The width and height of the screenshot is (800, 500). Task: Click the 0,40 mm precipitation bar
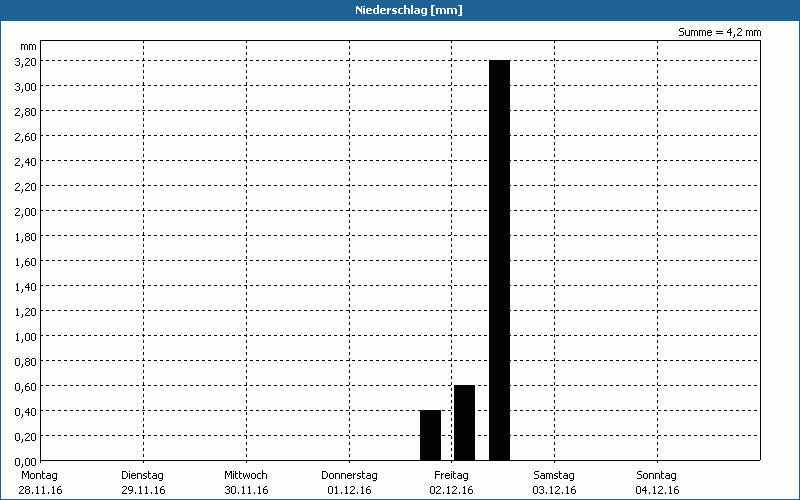tap(430, 435)
